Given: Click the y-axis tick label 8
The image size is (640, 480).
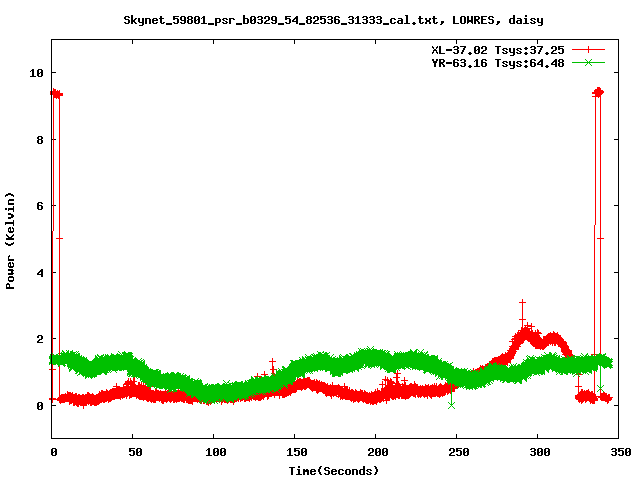Looking at the screenshot, I should pyautogui.click(x=40, y=140).
